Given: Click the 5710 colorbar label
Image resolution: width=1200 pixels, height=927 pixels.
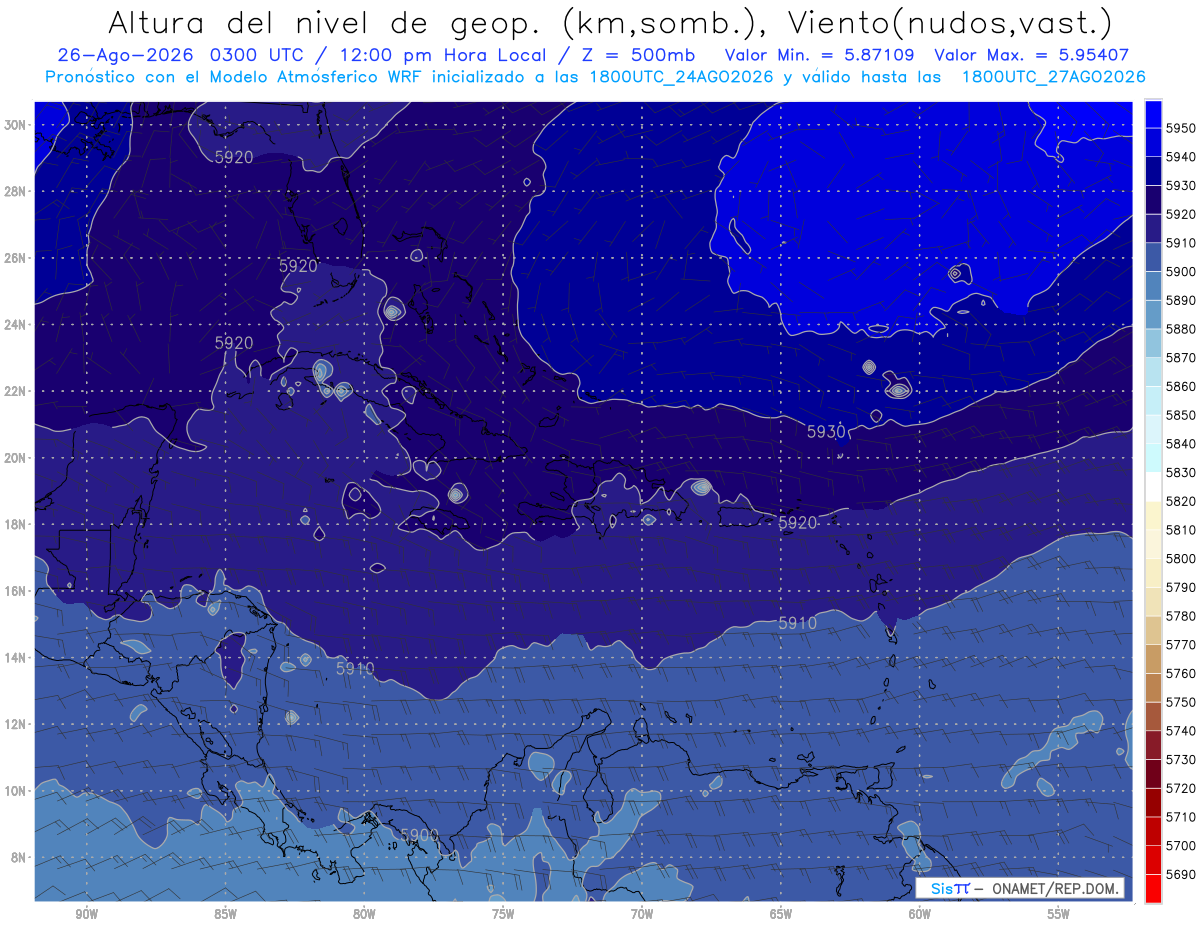Looking at the screenshot, I should (x=1181, y=817).
